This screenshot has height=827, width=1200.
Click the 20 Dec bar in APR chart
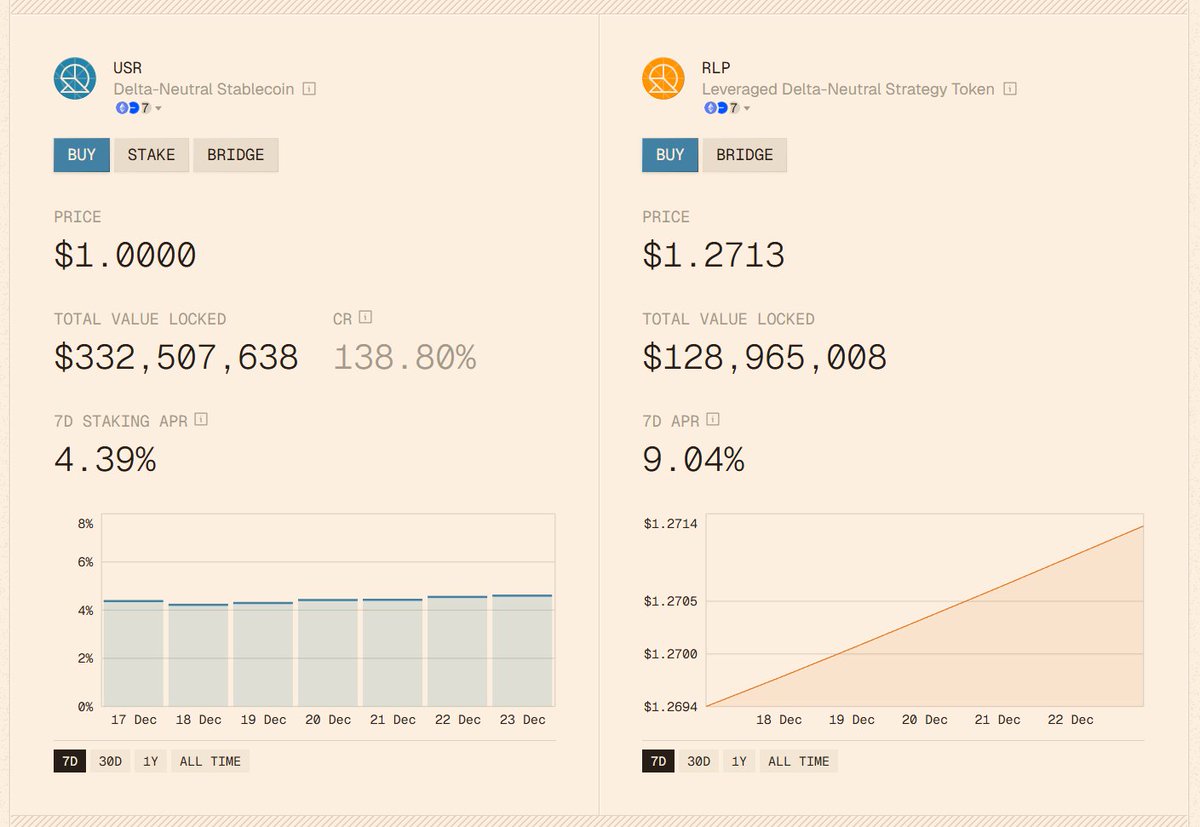(328, 653)
